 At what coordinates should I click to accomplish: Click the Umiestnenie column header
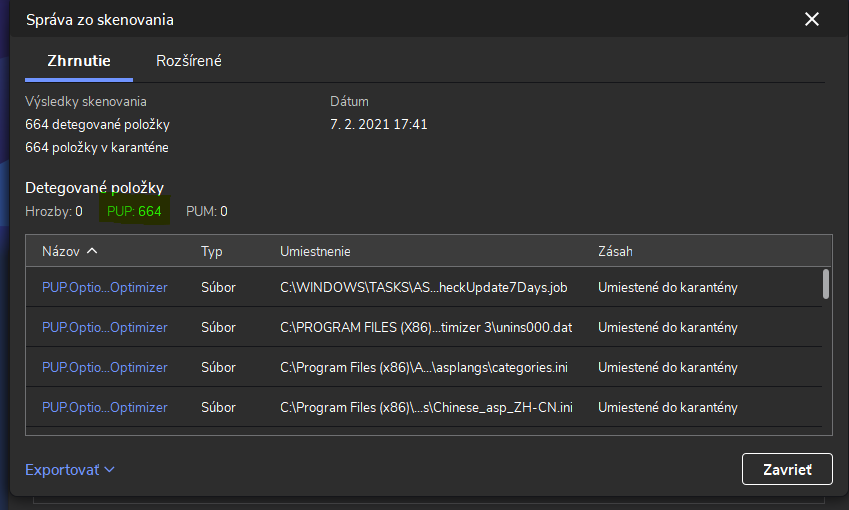click(315, 252)
